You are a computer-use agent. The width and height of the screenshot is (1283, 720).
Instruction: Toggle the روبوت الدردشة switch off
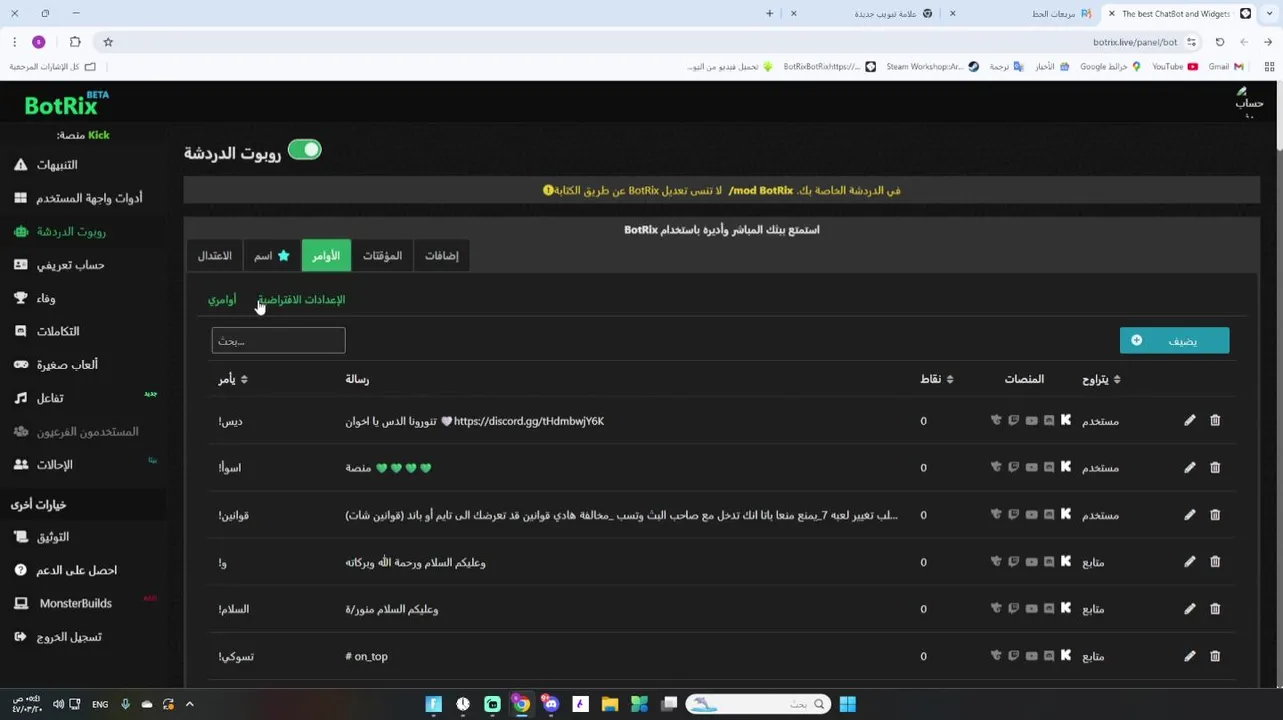tap(305, 150)
